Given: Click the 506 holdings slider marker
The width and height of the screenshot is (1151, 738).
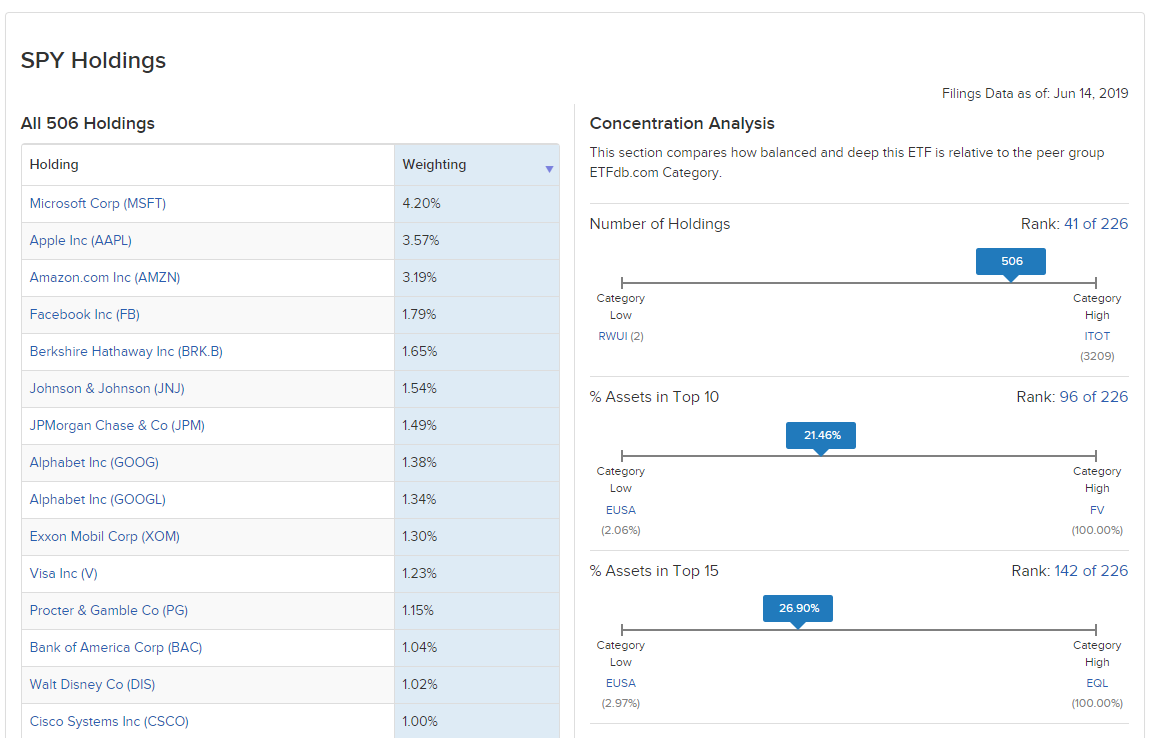Looking at the screenshot, I should [1011, 261].
